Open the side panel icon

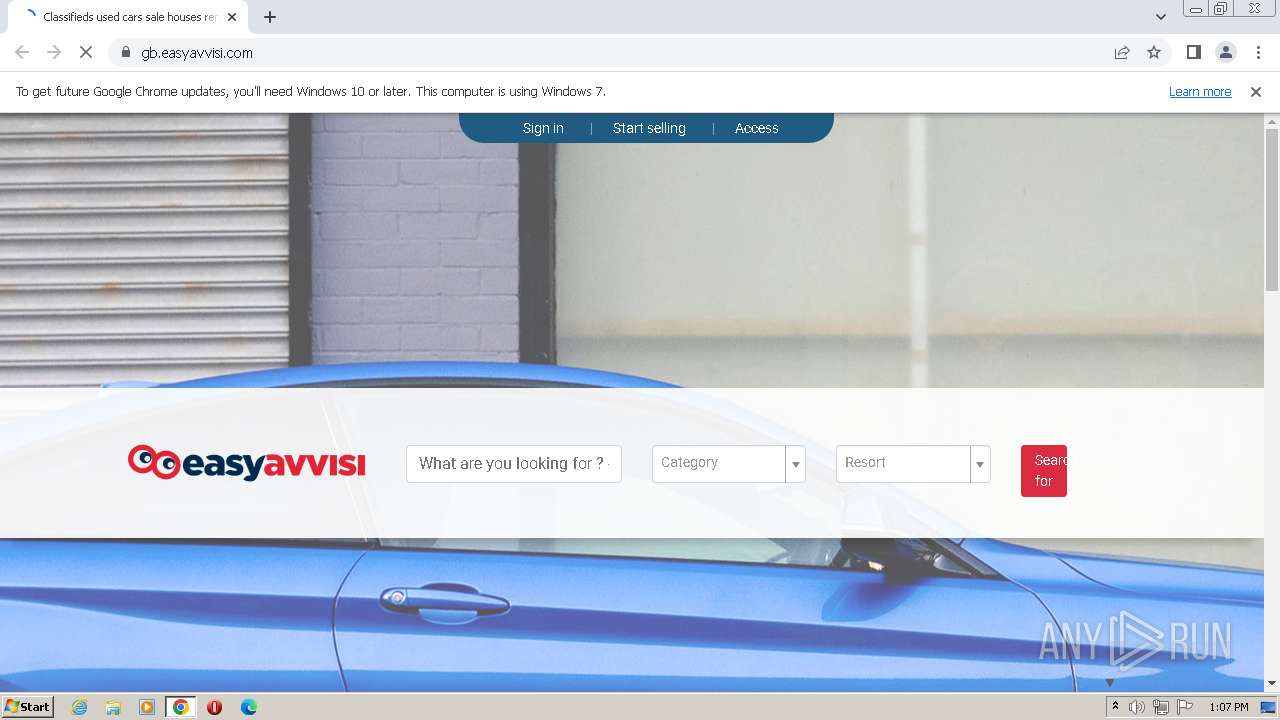pos(1193,53)
